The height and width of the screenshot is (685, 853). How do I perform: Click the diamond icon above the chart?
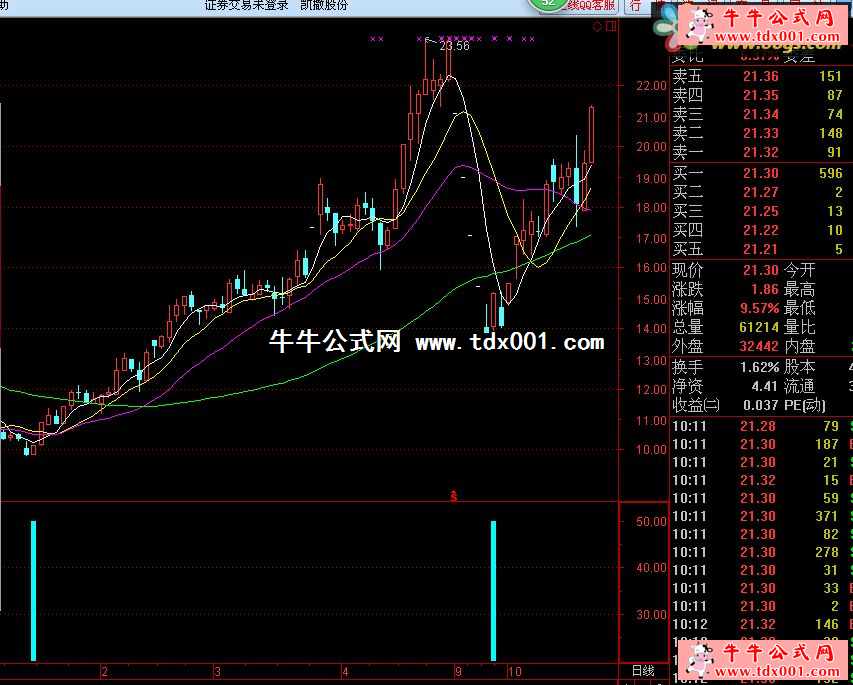click(x=597, y=26)
